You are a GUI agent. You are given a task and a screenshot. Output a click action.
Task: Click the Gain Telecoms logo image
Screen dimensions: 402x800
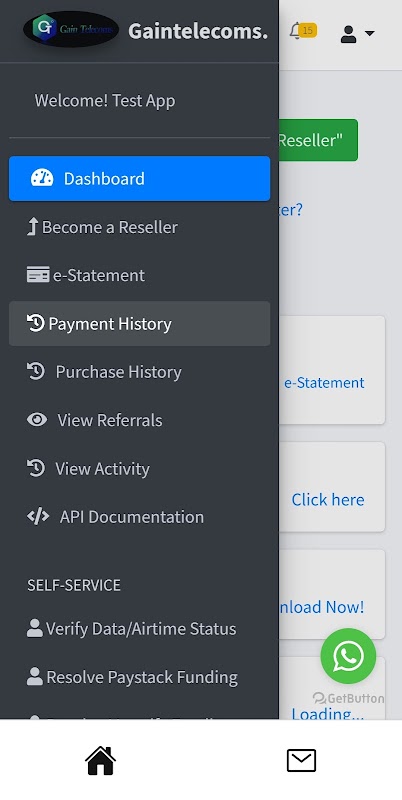tap(71, 30)
